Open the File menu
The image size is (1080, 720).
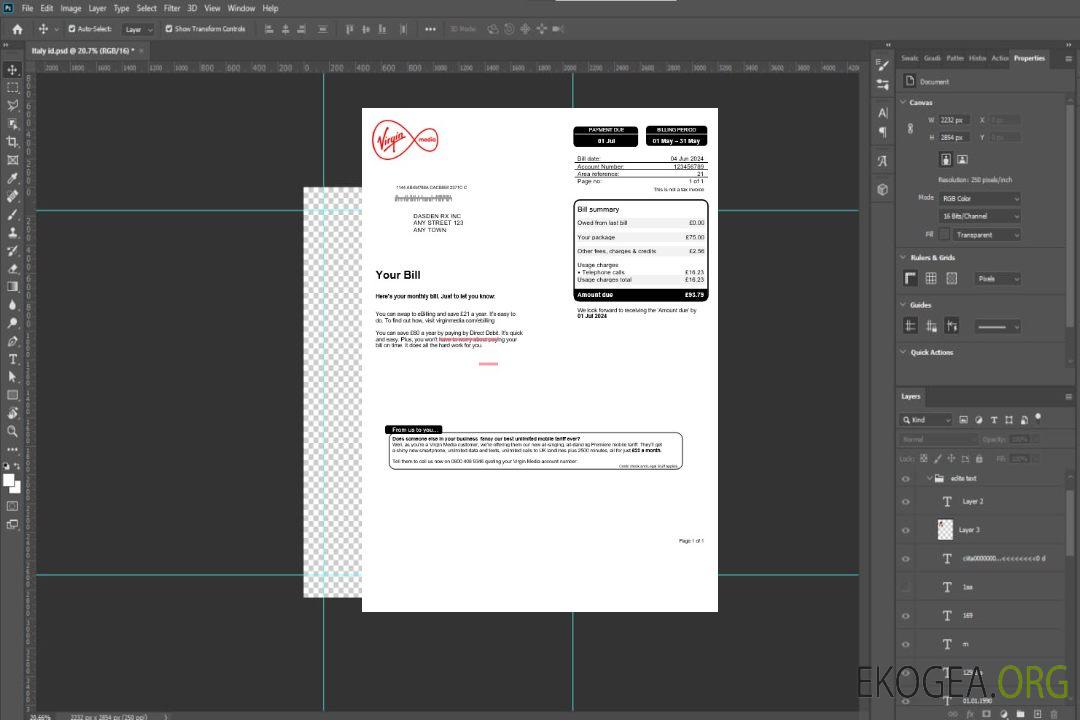pos(28,8)
